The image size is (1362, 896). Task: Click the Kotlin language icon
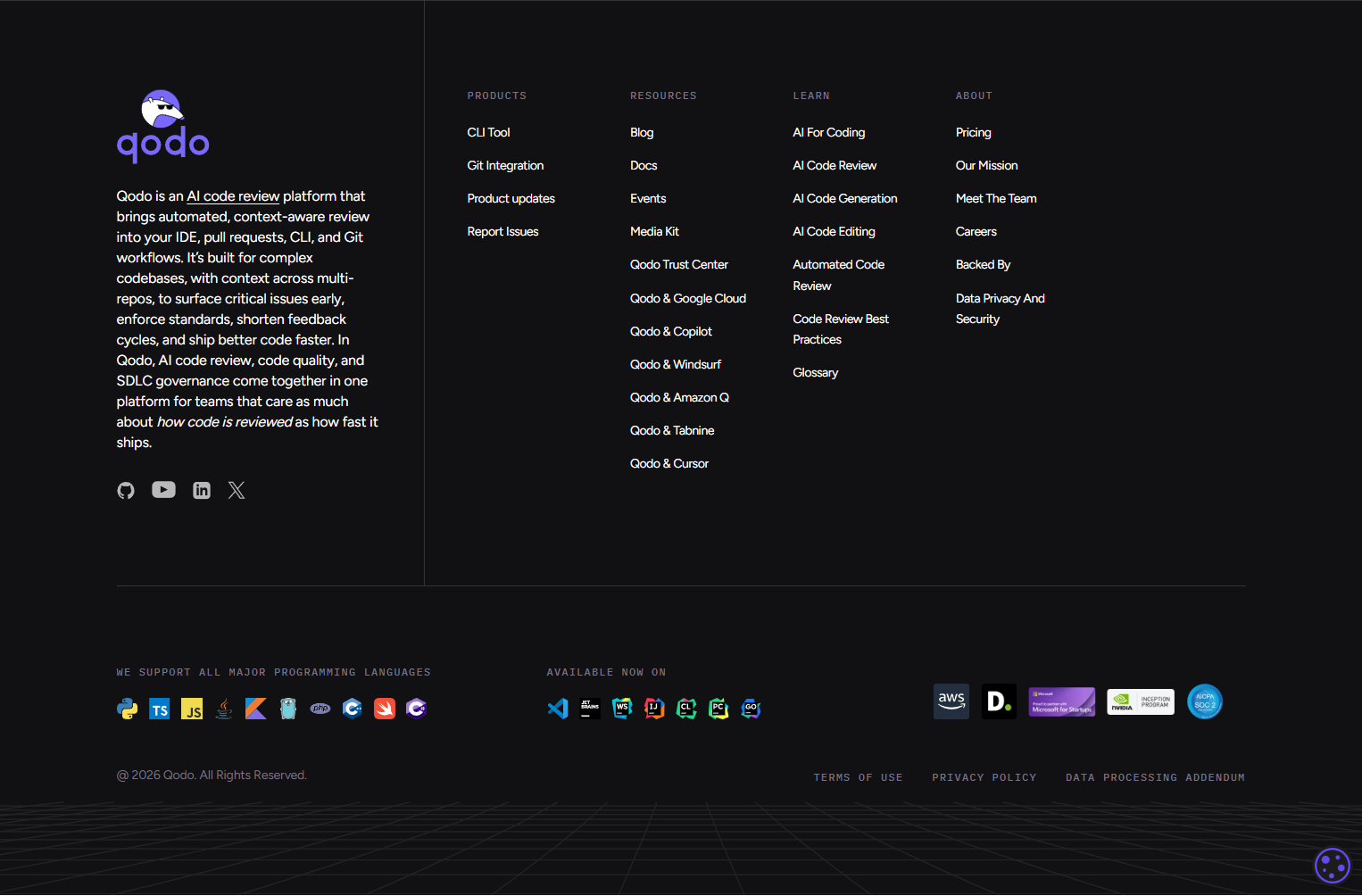click(x=256, y=709)
